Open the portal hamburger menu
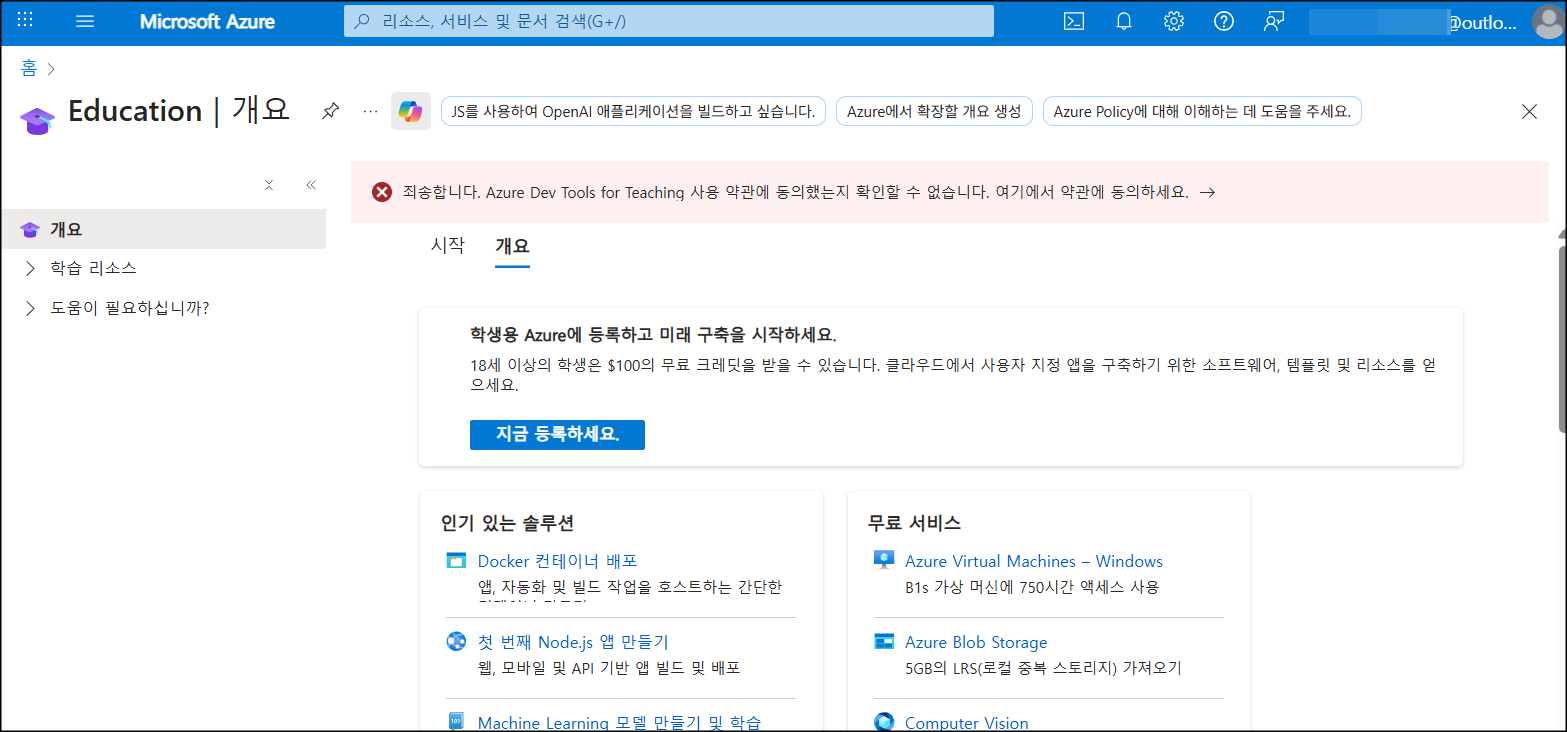 coord(85,21)
